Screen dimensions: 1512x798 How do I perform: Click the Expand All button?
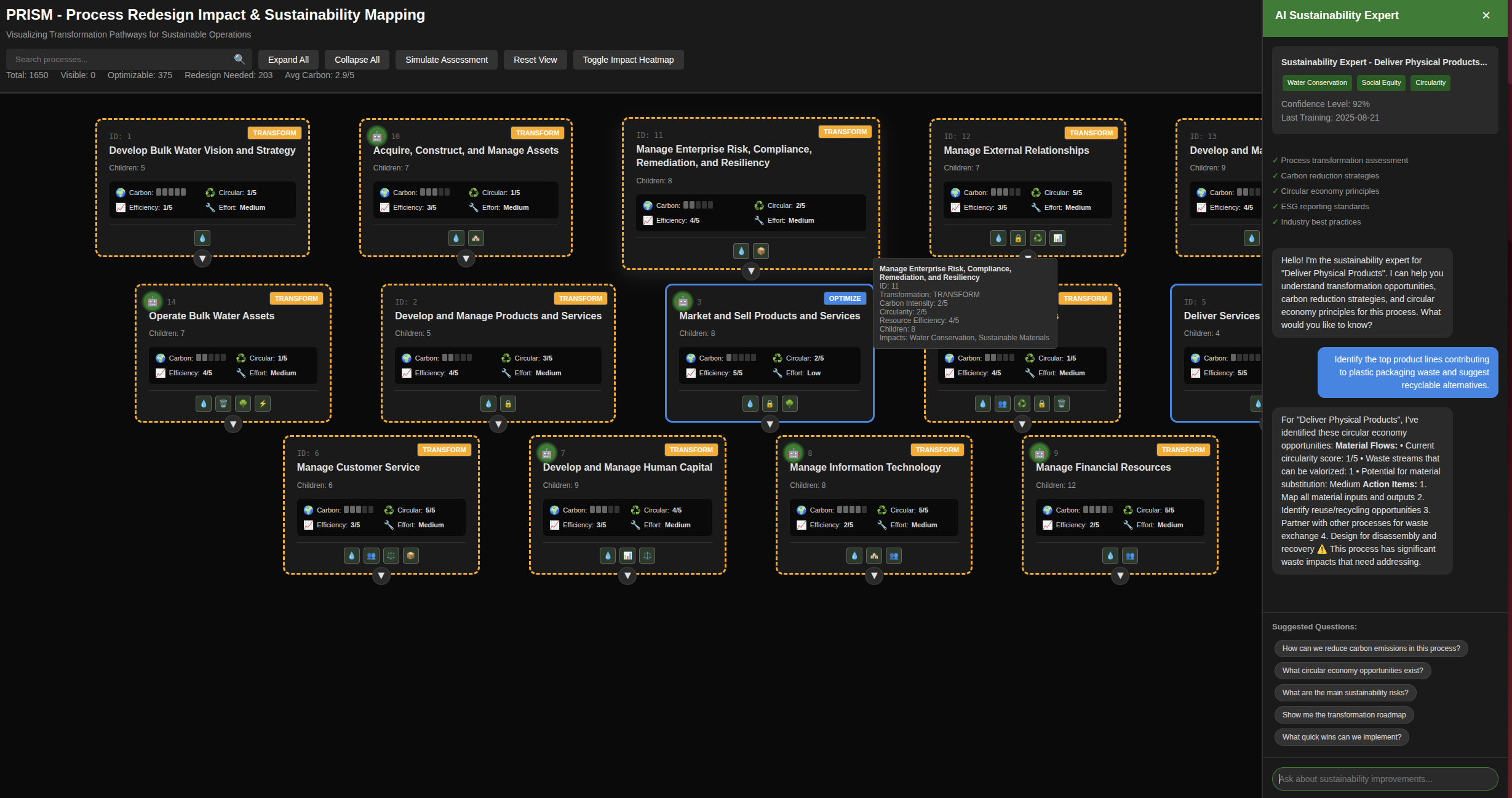[x=288, y=59]
